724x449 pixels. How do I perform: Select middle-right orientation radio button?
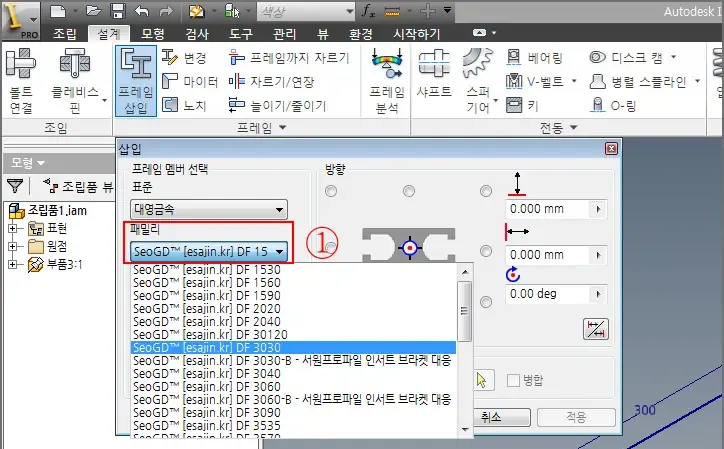(486, 251)
